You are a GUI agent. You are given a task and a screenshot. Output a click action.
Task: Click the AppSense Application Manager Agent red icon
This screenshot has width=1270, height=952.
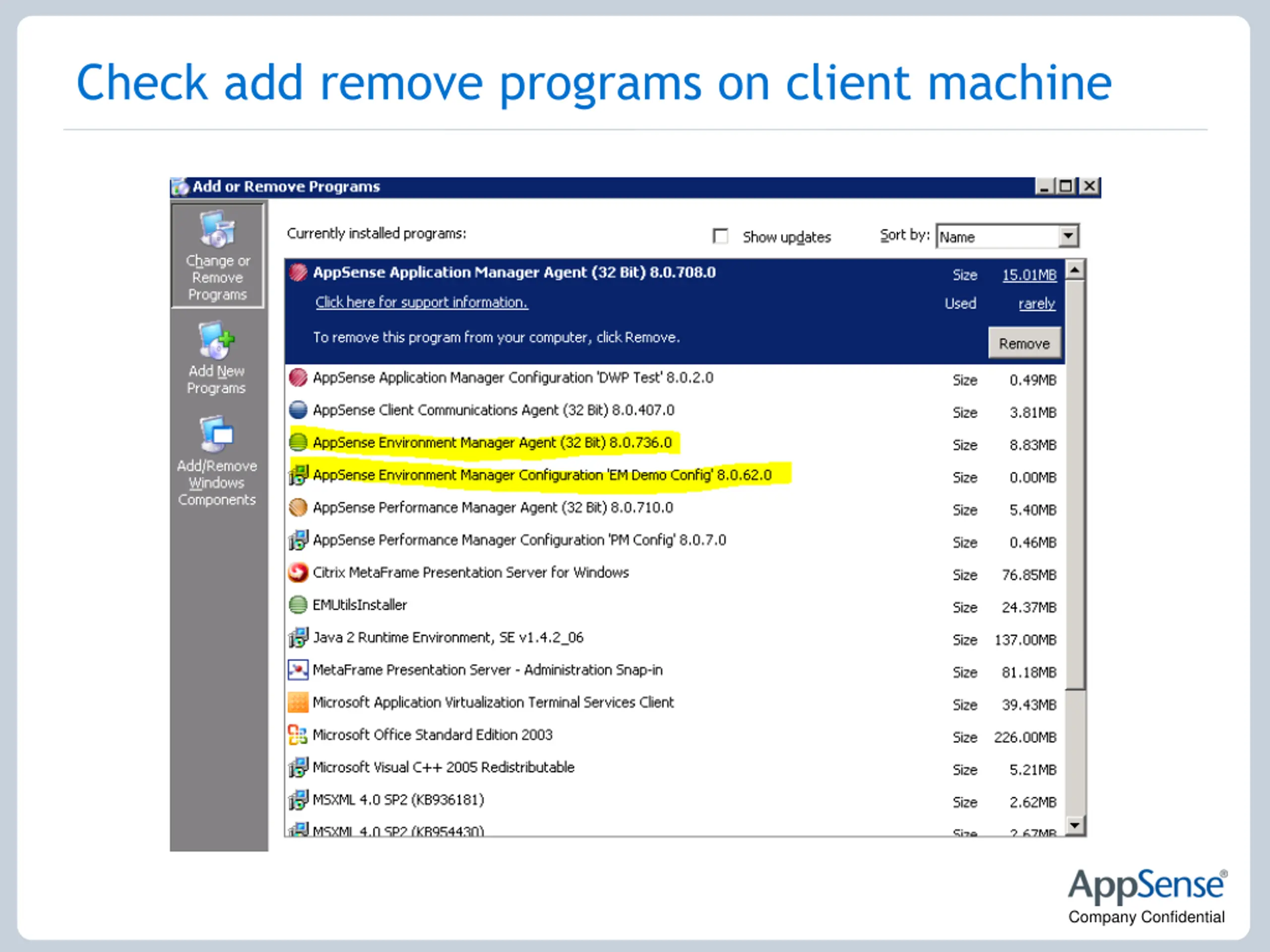coord(298,272)
